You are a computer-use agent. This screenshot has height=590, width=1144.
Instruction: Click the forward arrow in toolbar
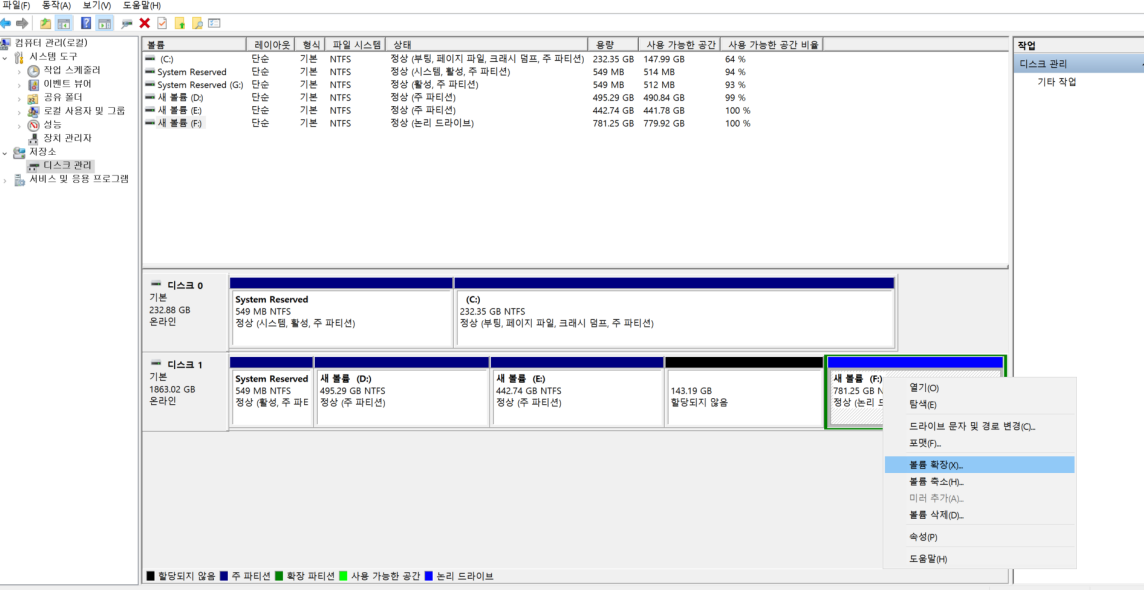pyautogui.click(x=22, y=23)
